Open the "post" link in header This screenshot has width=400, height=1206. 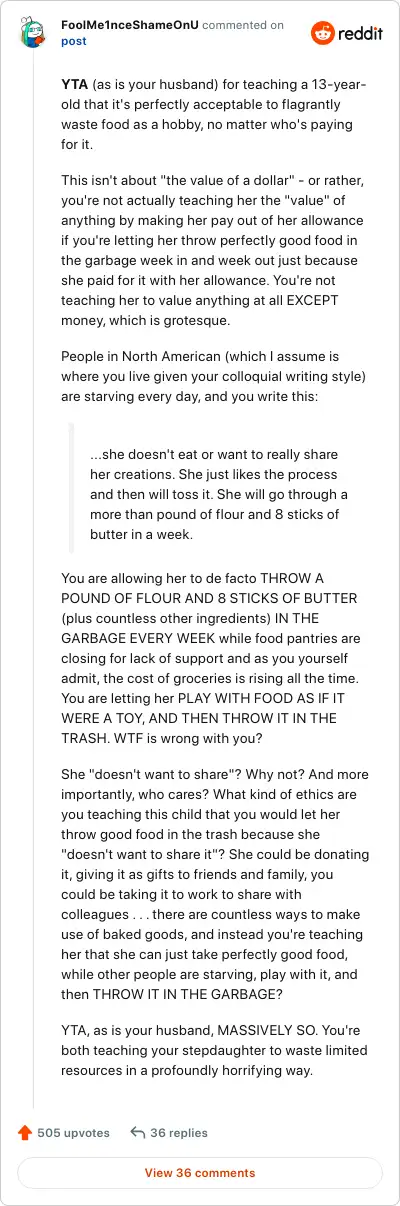[73, 42]
